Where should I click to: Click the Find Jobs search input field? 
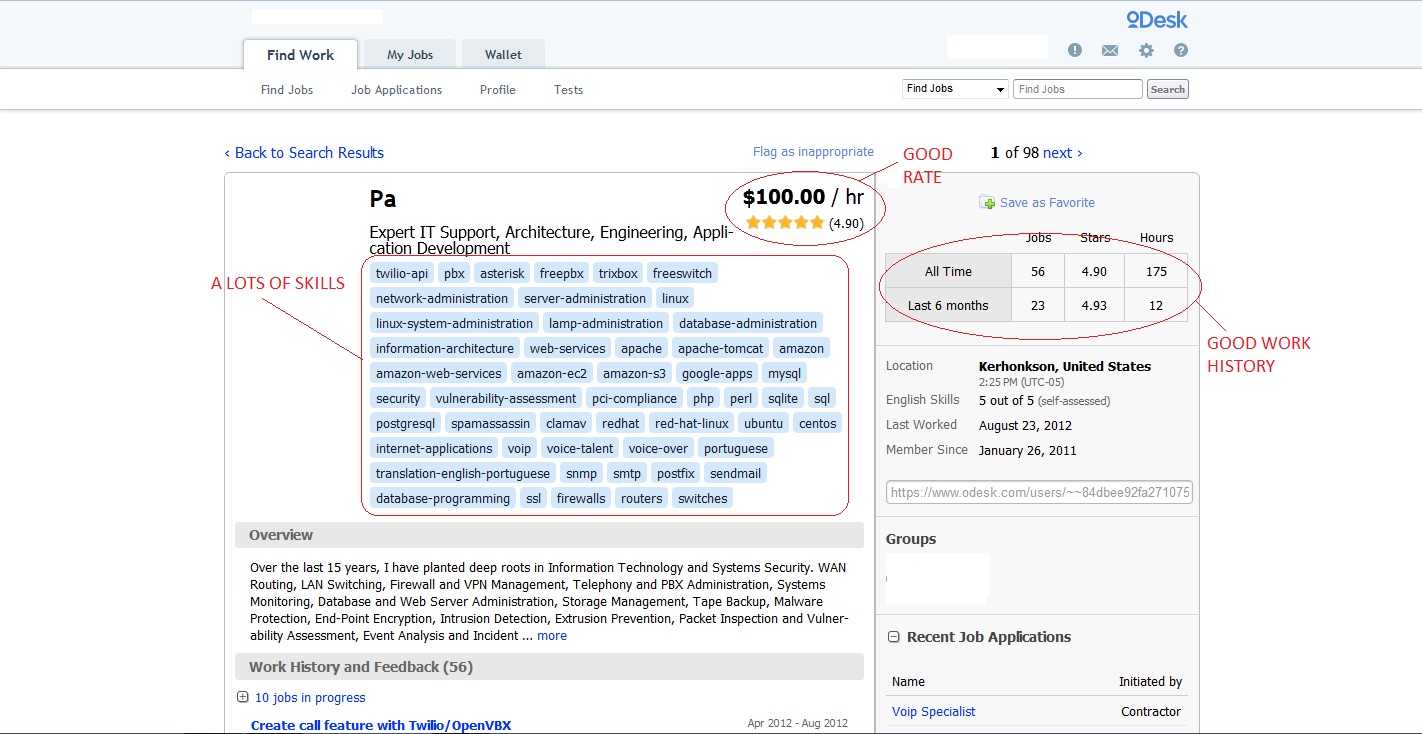click(x=1077, y=89)
